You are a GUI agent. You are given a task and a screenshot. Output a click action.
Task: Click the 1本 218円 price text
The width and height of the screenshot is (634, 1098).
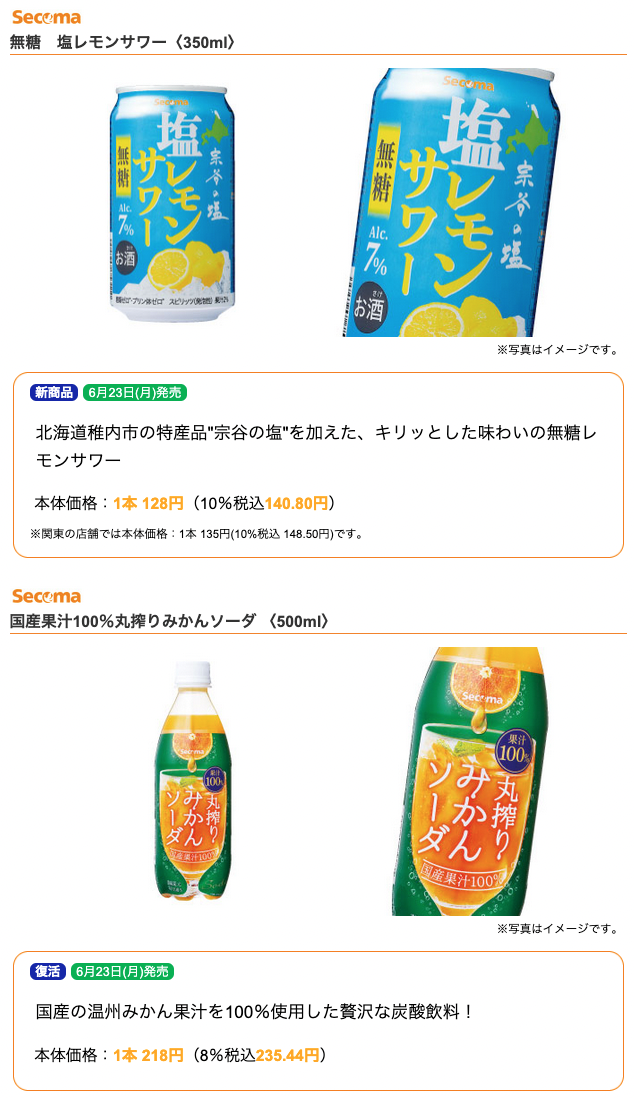click(x=148, y=1055)
